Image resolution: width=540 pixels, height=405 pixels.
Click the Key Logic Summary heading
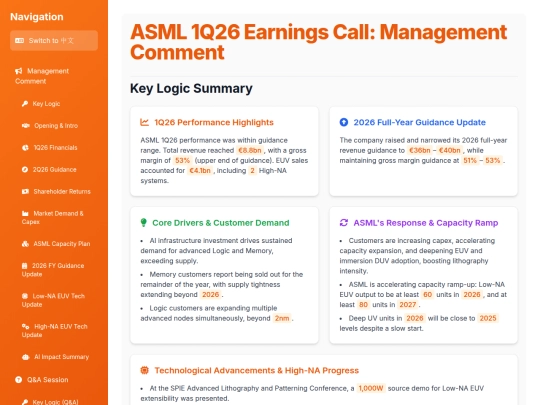(191, 89)
